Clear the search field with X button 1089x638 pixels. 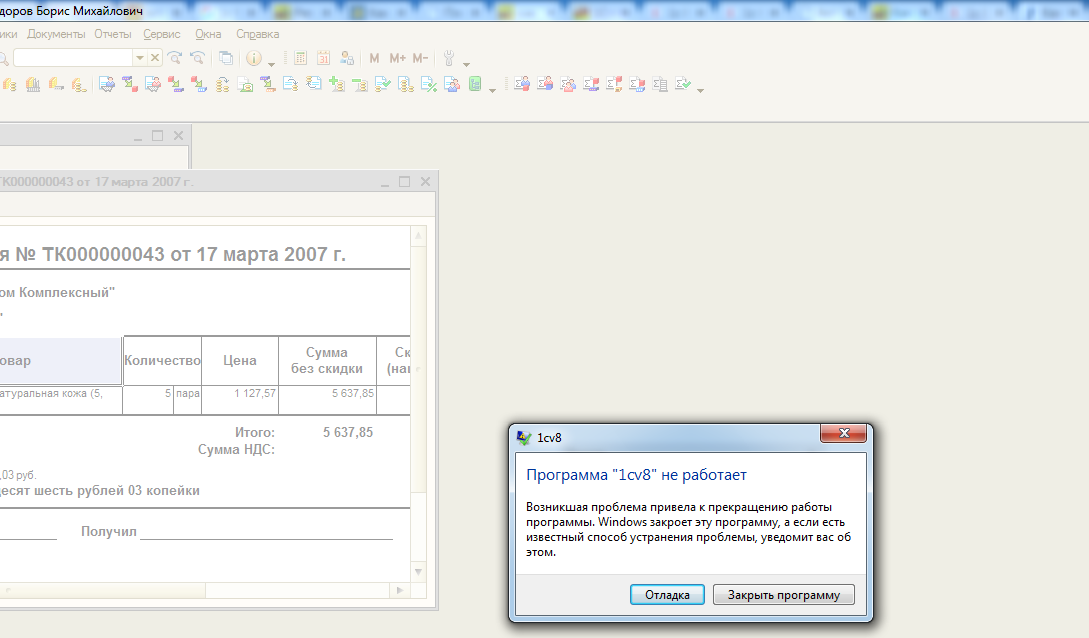155,58
